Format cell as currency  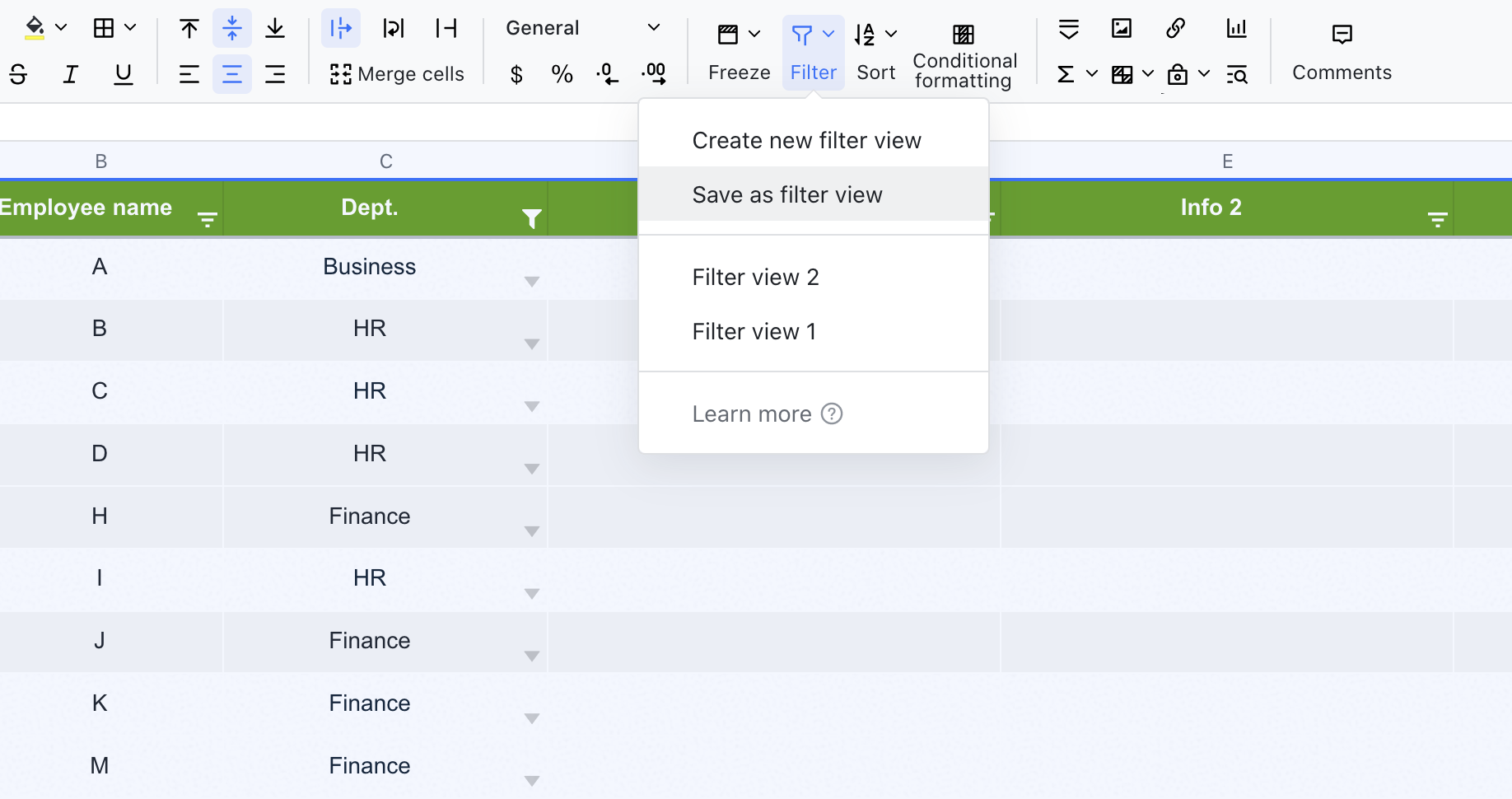point(516,75)
